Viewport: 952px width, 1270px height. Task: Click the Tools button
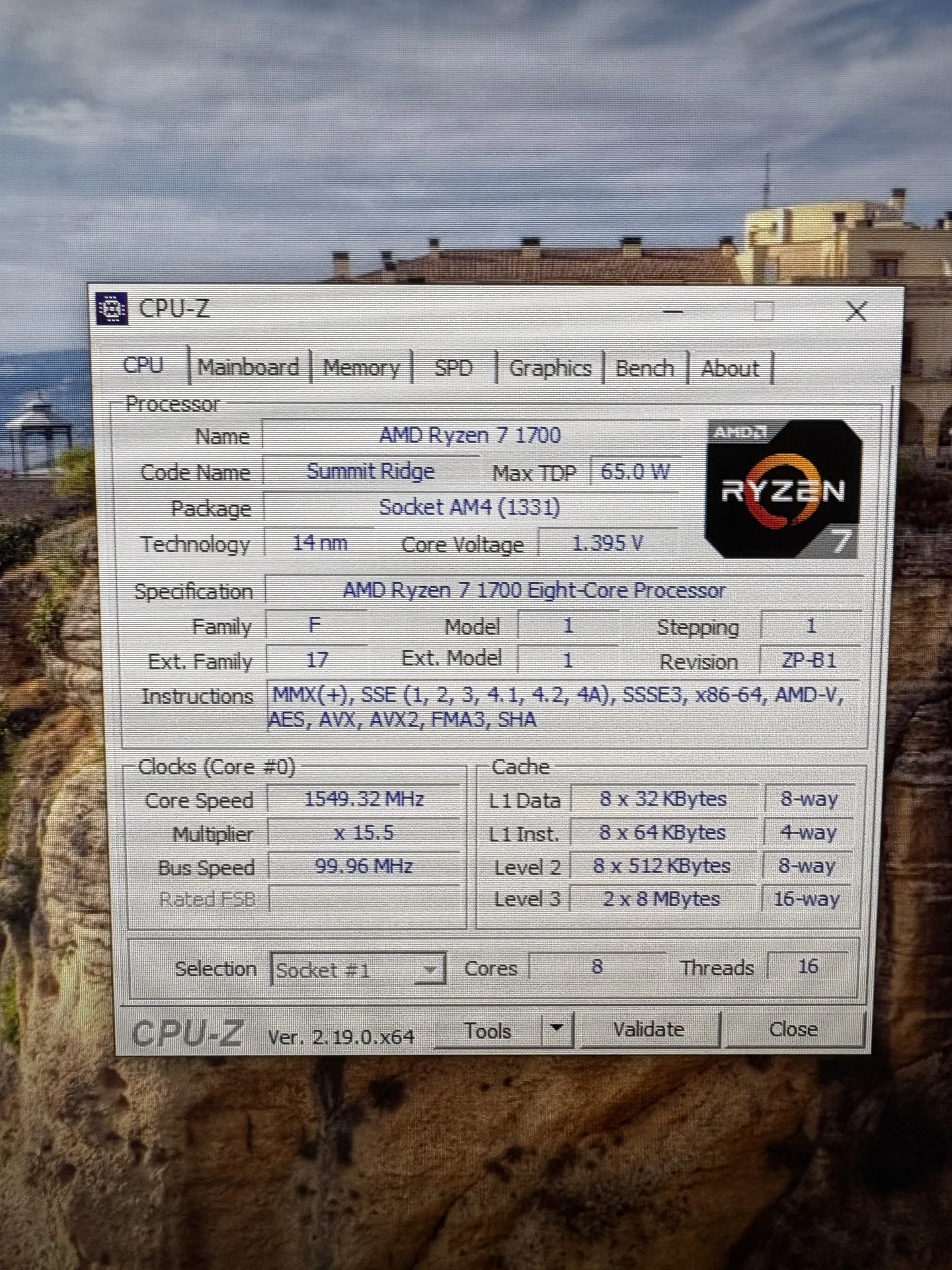488,1031
